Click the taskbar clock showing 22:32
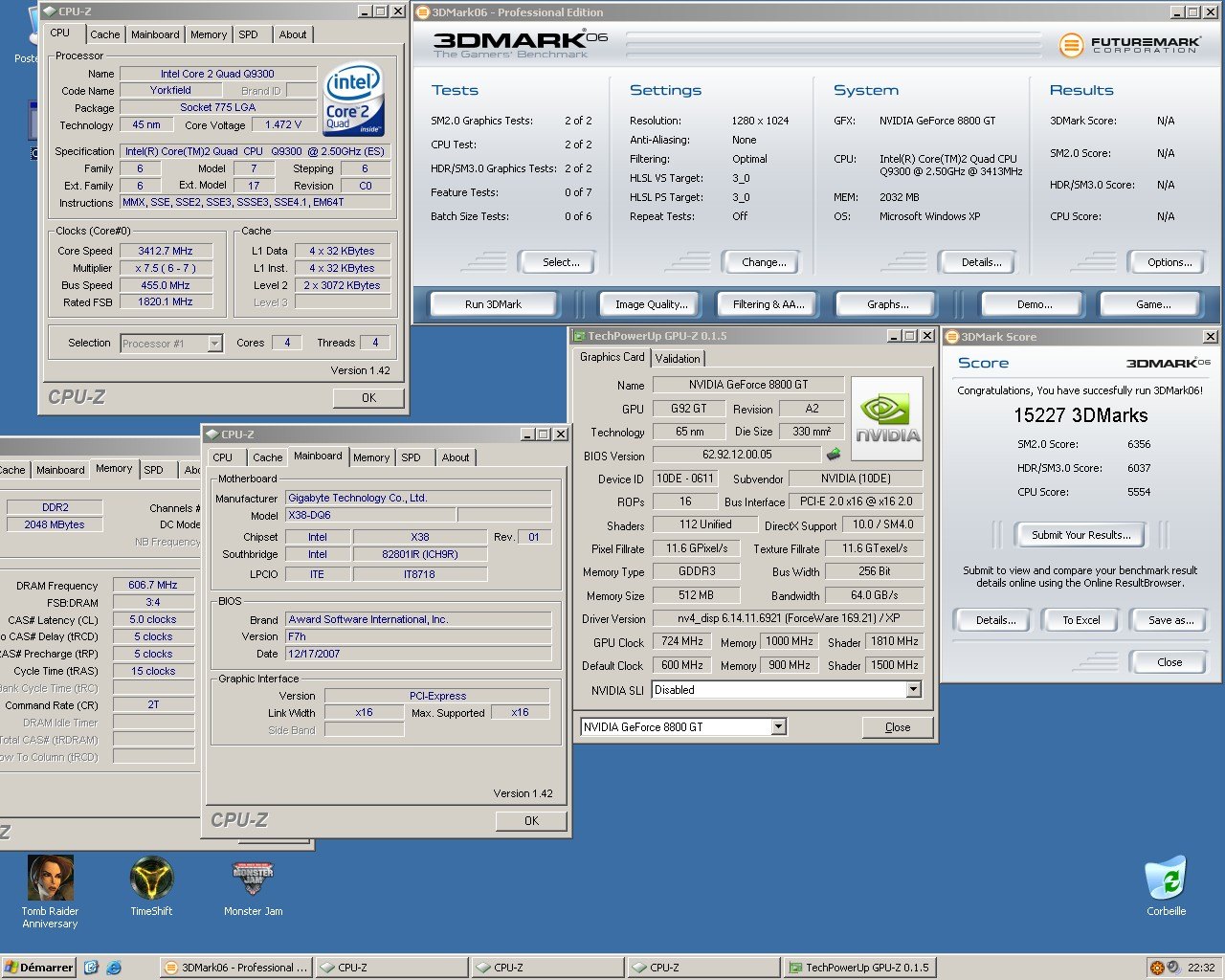The width and height of the screenshot is (1225, 980). 1201,968
